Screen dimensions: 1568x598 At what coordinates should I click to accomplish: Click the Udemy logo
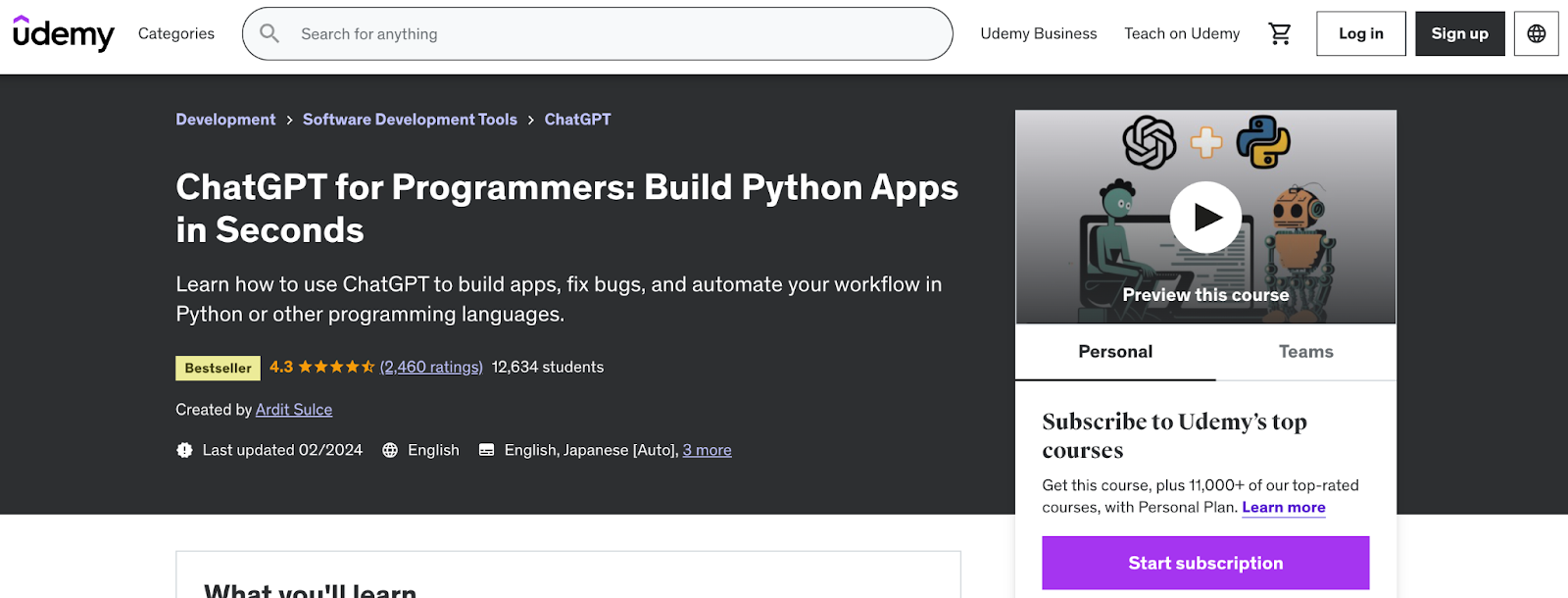[x=64, y=33]
